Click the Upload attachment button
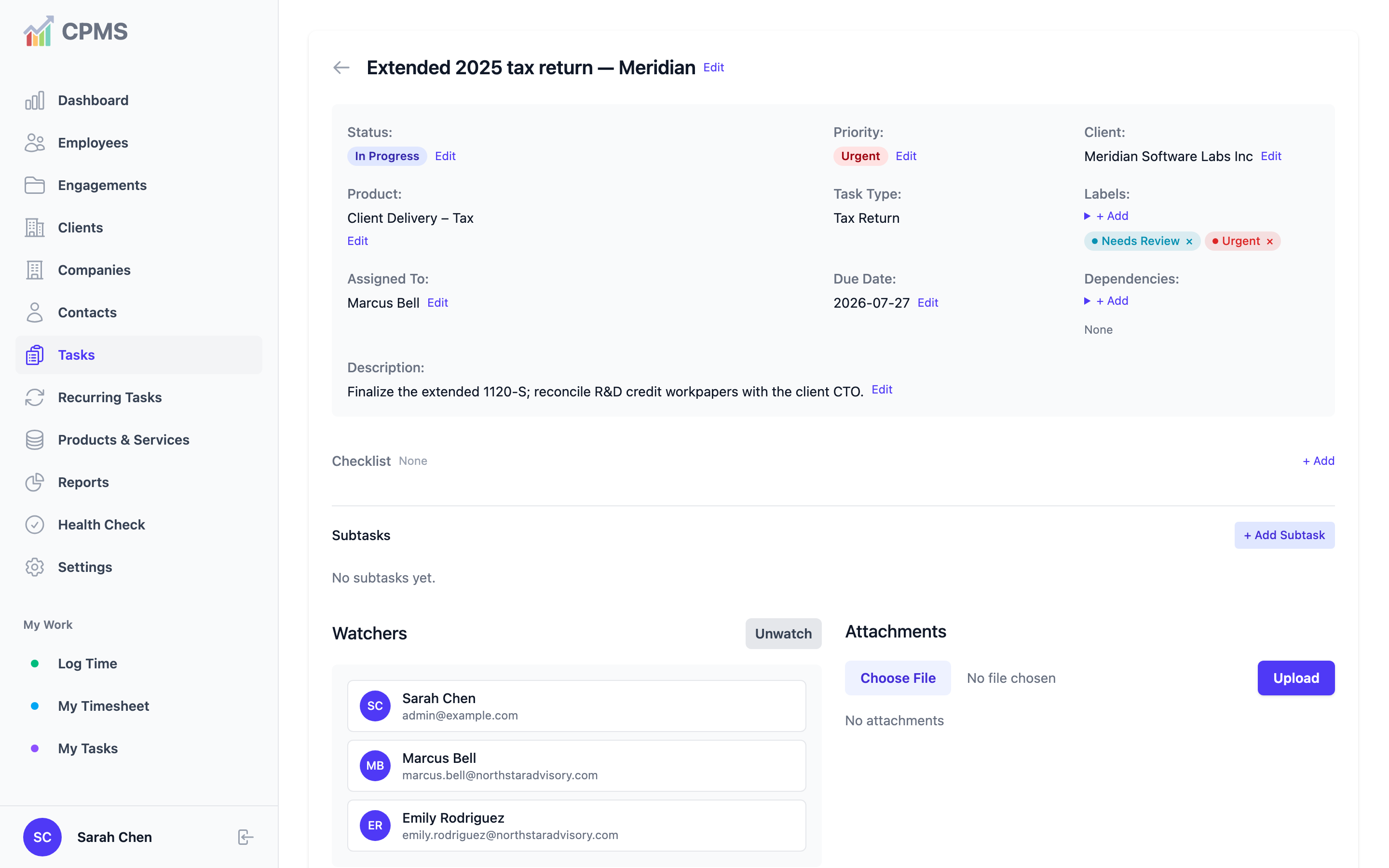This screenshot has height=868, width=1389. 1295,678
